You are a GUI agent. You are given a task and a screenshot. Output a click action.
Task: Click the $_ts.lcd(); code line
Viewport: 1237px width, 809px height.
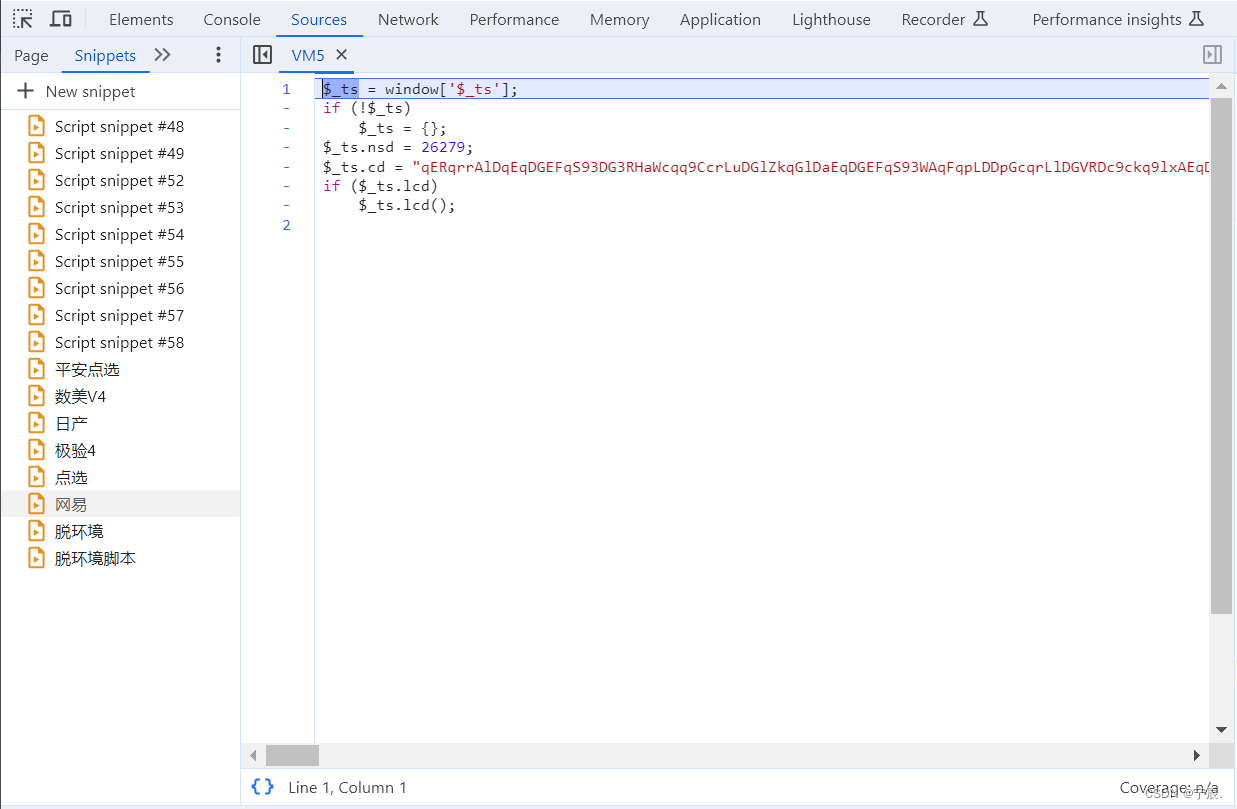[407, 205]
